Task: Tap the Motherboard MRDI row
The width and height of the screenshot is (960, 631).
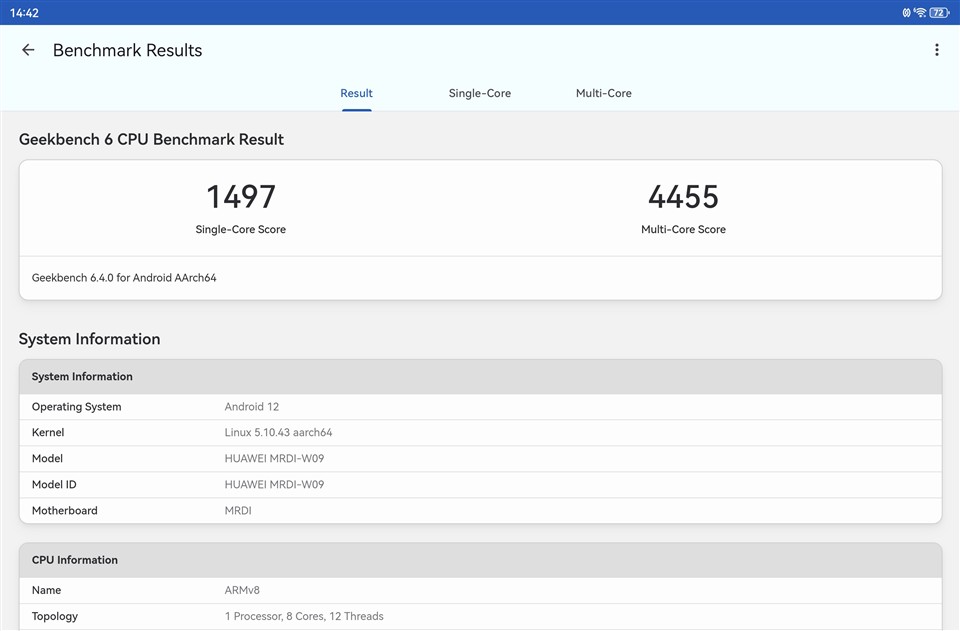Action: point(480,511)
